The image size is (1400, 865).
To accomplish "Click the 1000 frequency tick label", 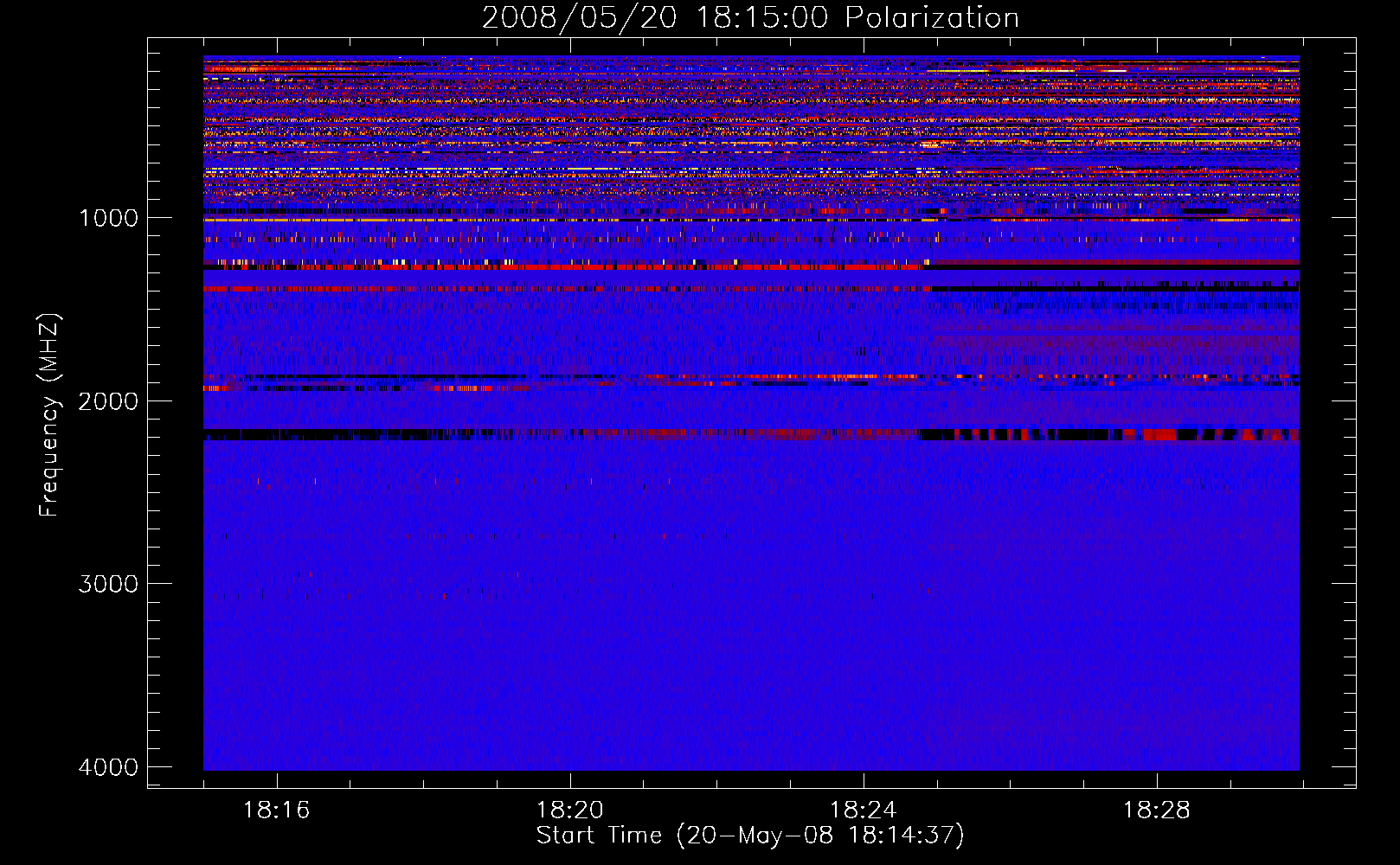I will click(108, 218).
